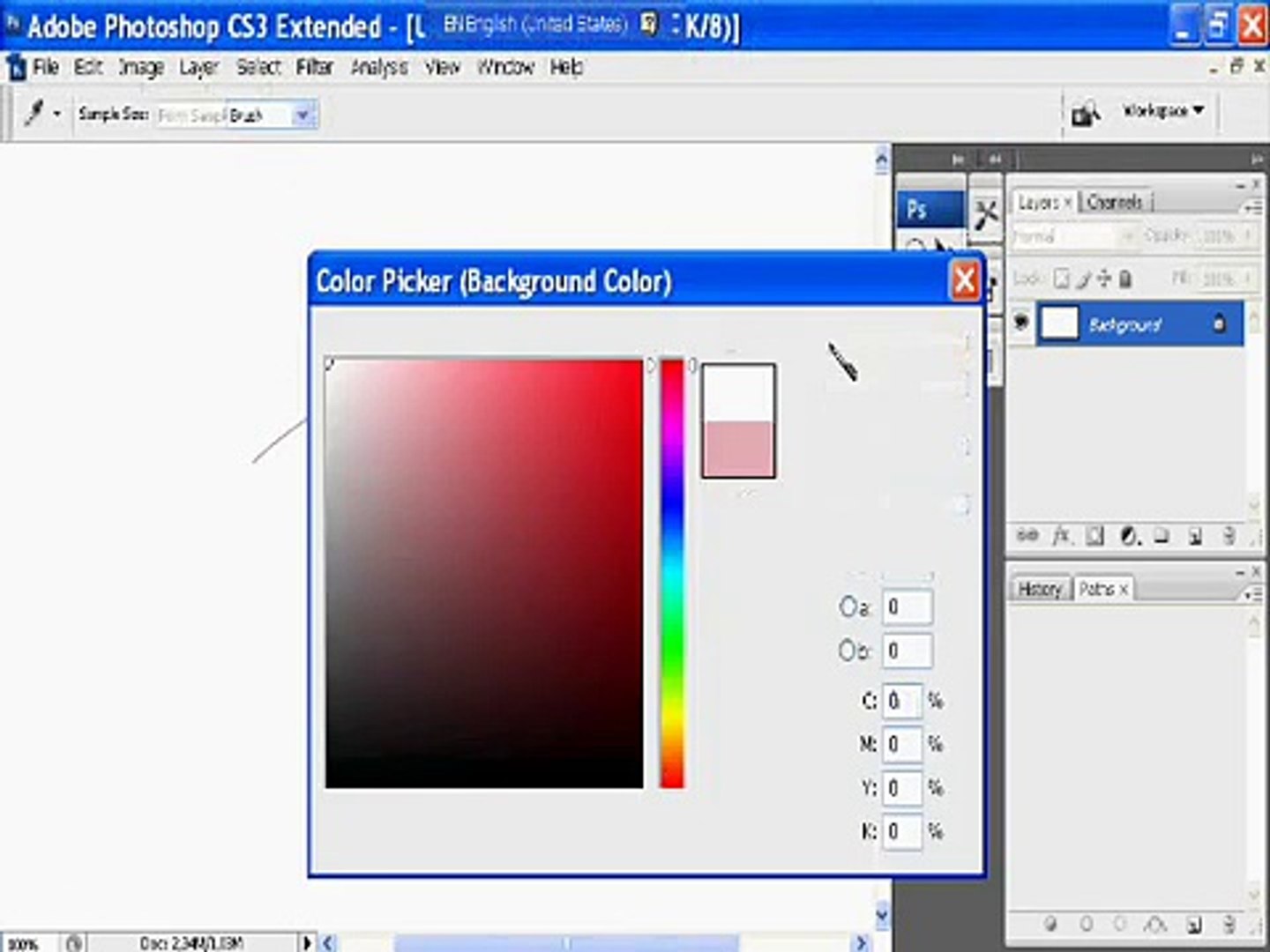Open the layer Opacity dropdown arrow
The image size is (1270, 952).
click(1248, 235)
